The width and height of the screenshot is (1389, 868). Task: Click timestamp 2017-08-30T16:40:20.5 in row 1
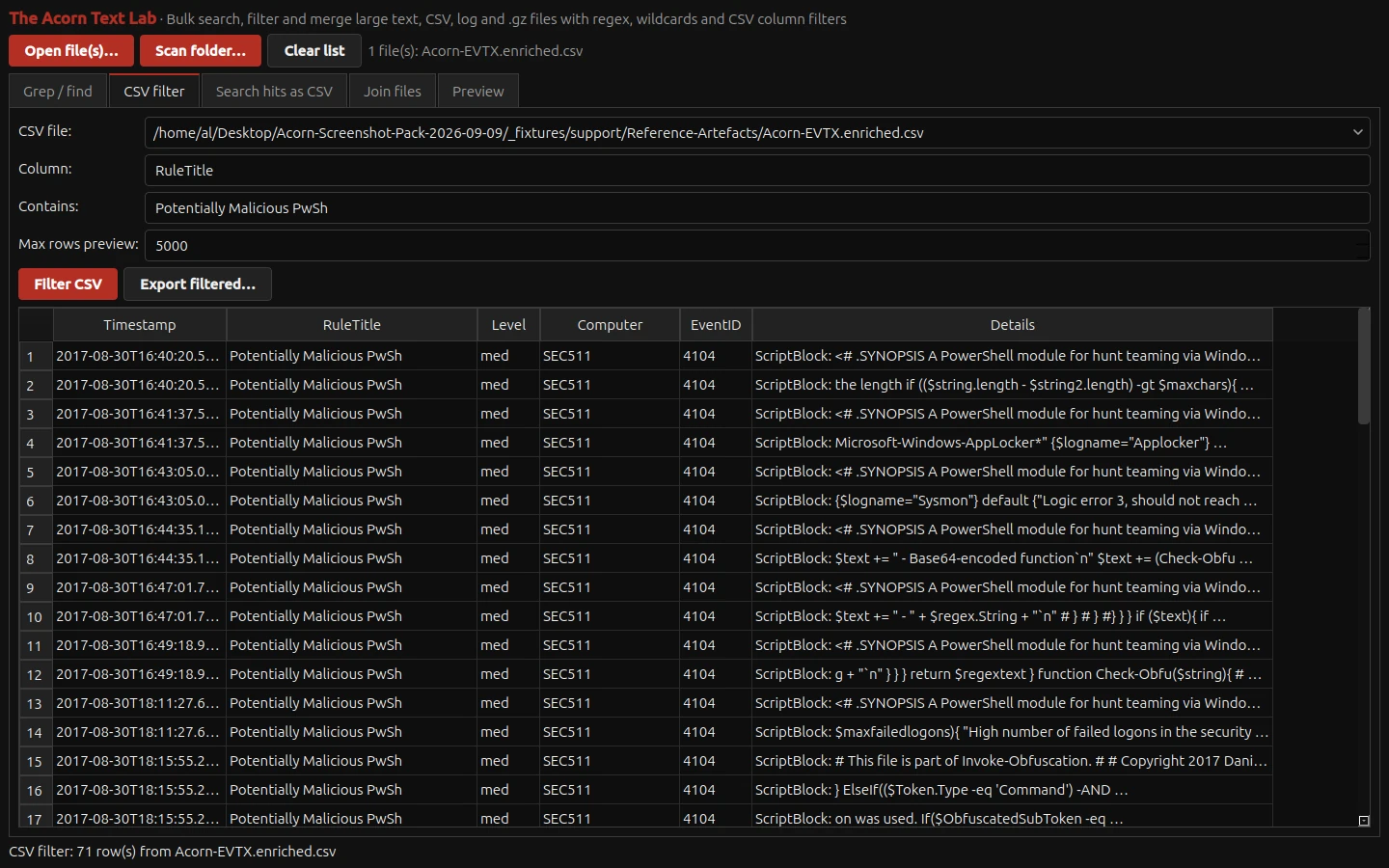coord(140,356)
